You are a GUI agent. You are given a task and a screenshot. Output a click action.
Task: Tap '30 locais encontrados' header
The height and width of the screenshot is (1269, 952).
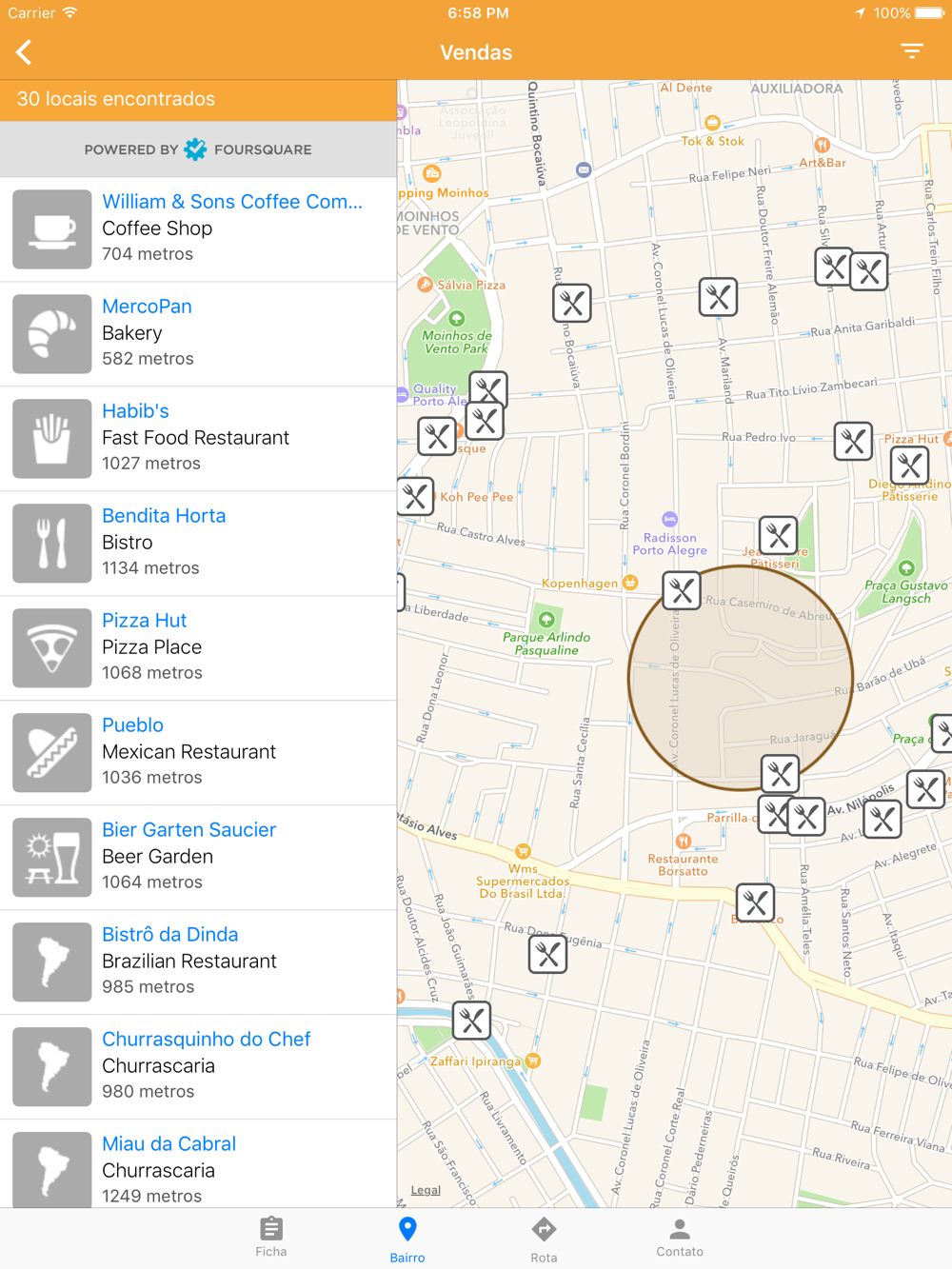pyautogui.click(x=116, y=99)
